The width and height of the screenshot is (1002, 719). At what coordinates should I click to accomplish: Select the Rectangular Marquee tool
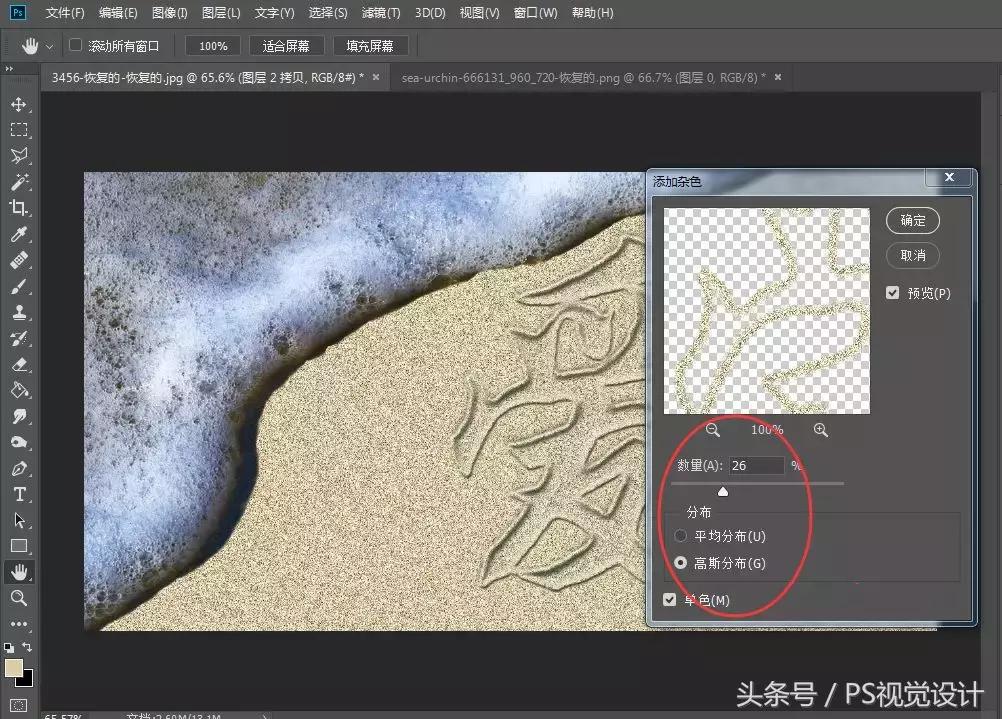click(20, 129)
